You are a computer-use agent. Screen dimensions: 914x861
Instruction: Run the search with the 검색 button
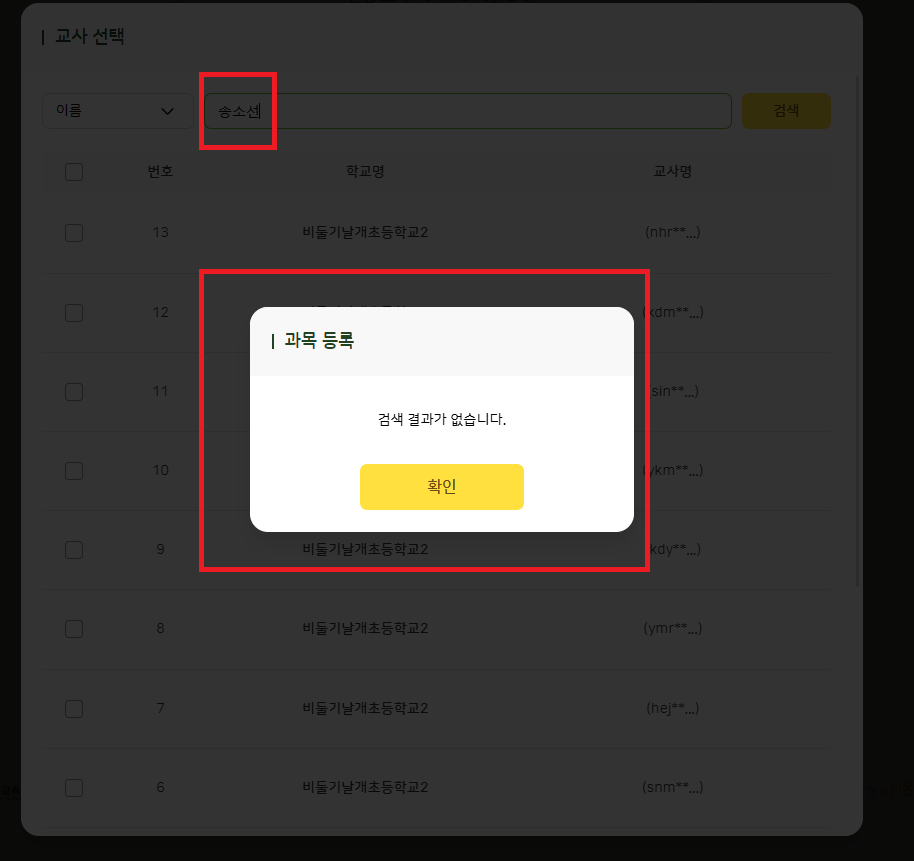786,111
